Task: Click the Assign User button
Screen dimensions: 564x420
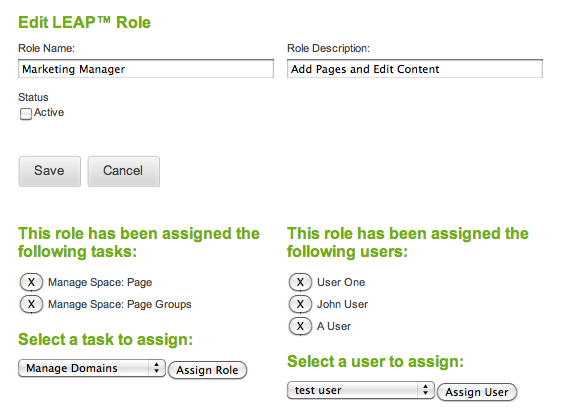Action: 477,392
